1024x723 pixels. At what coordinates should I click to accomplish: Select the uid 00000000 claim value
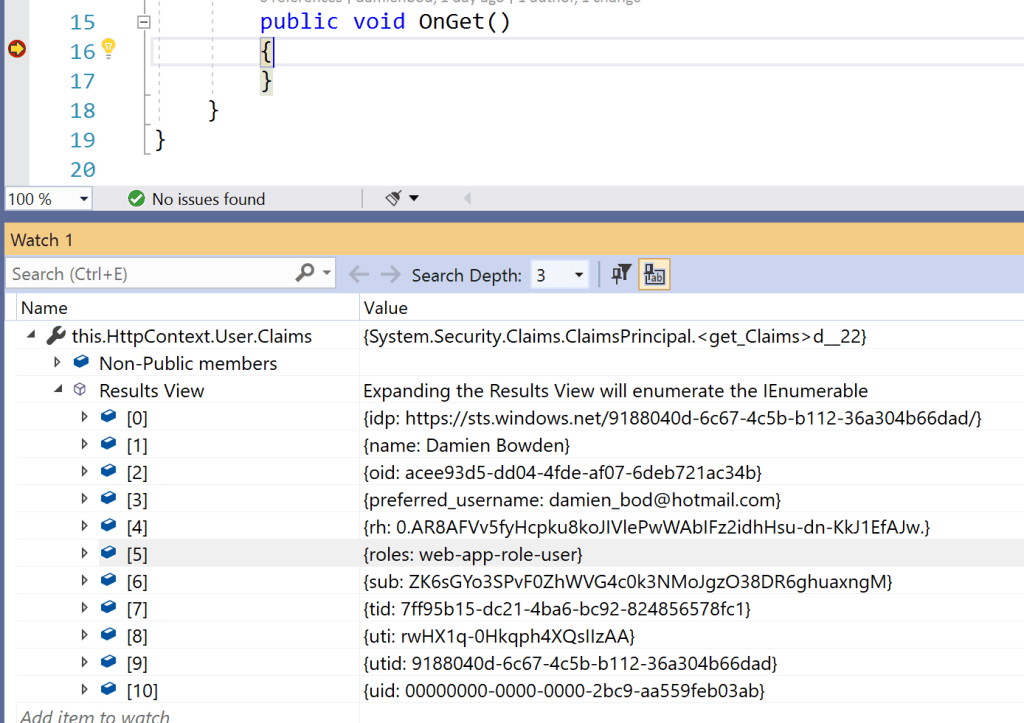pyautogui.click(x=564, y=691)
